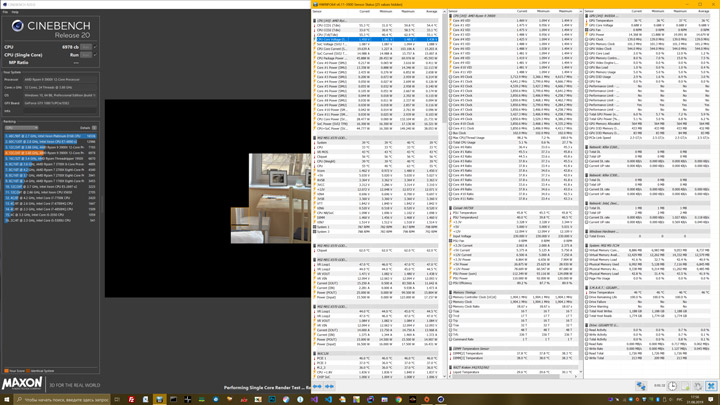Screen dimensions: 720x405
Task: Click the NVIDIA icon in system tray
Action: (651, 399)
